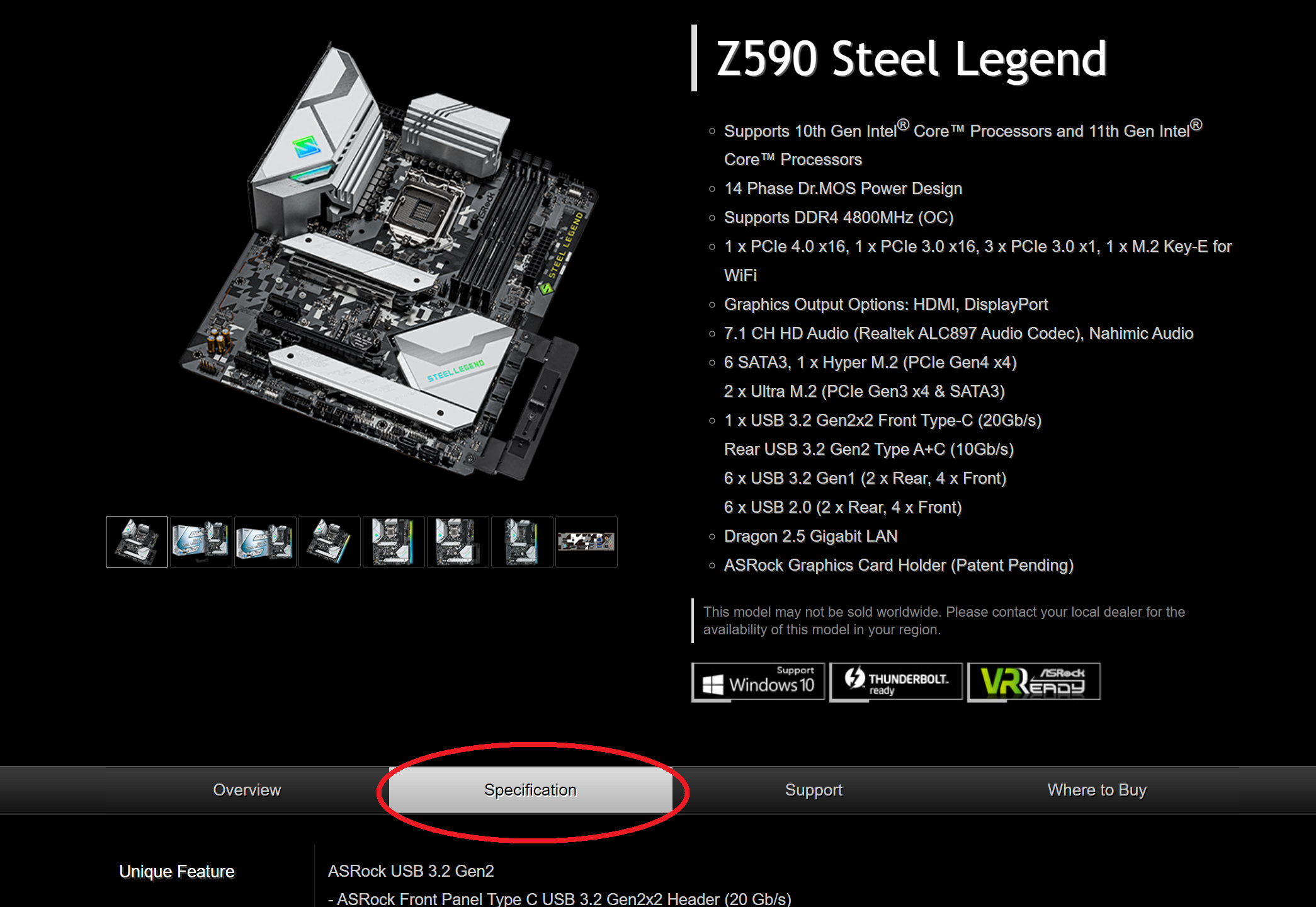The height and width of the screenshot is (907, 1316).
Task: Select the fifth thumbnail from the left
Action: [394, 542]
